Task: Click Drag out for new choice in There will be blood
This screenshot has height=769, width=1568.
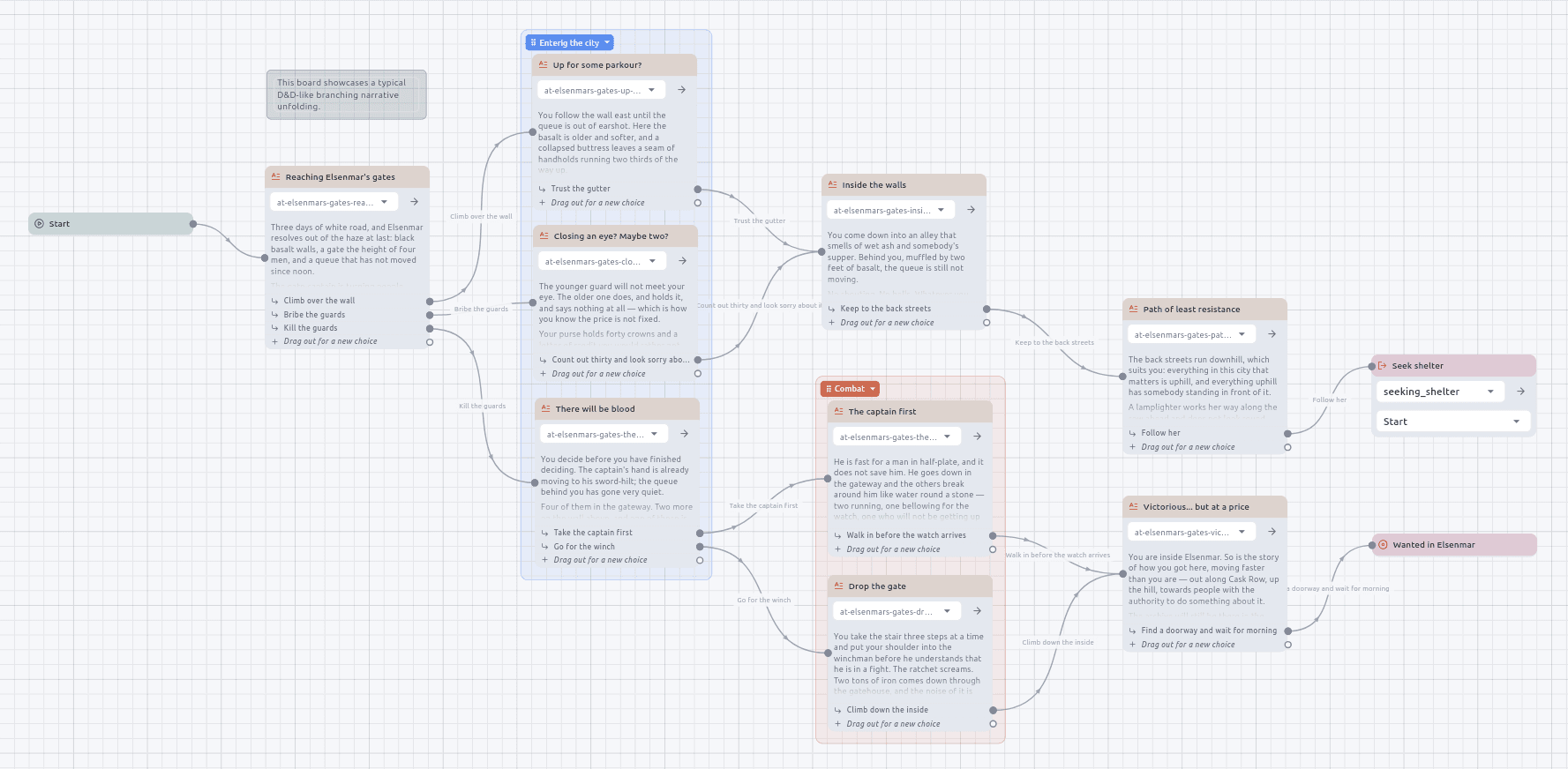Action: (x=600, y=560)
